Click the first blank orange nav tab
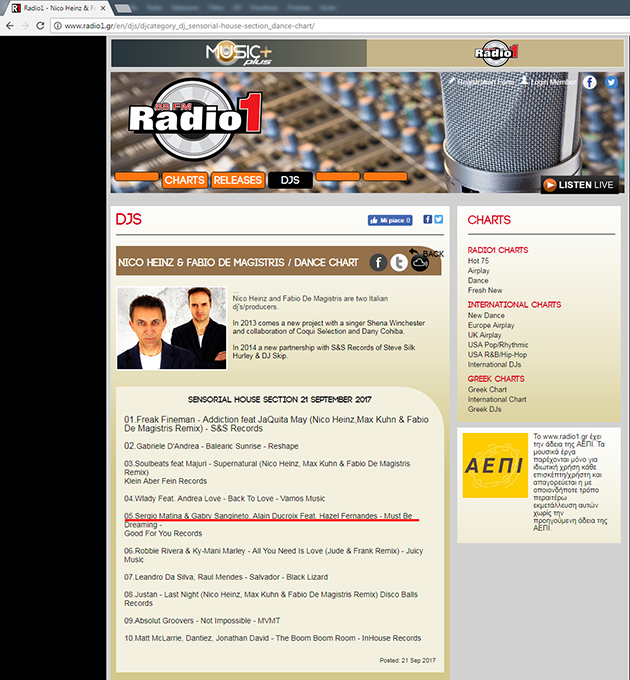630x680 pixels. pyautogui.click(x=137, y=177)
